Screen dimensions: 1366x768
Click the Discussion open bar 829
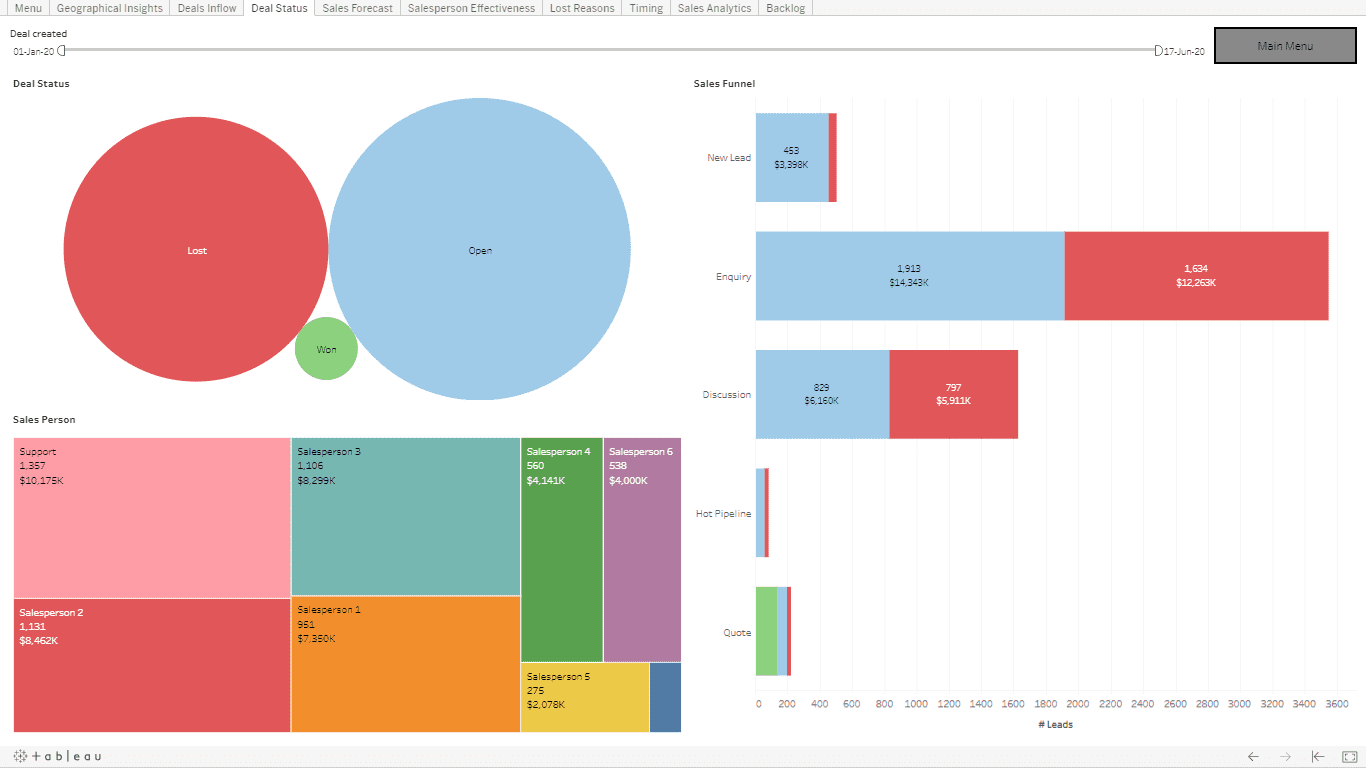(x=822, y=394)
